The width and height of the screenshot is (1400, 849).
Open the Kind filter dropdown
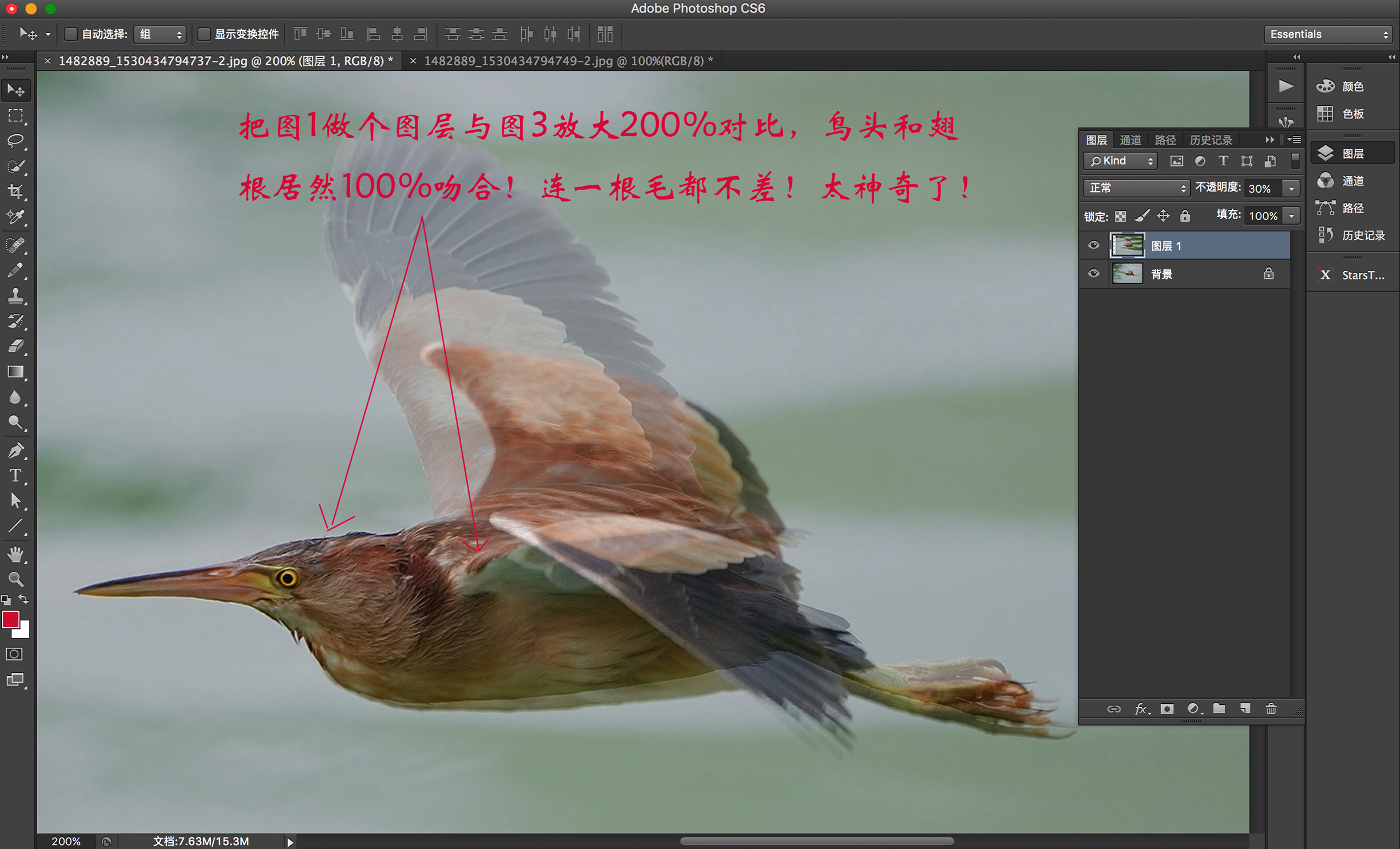[1120, 161]
